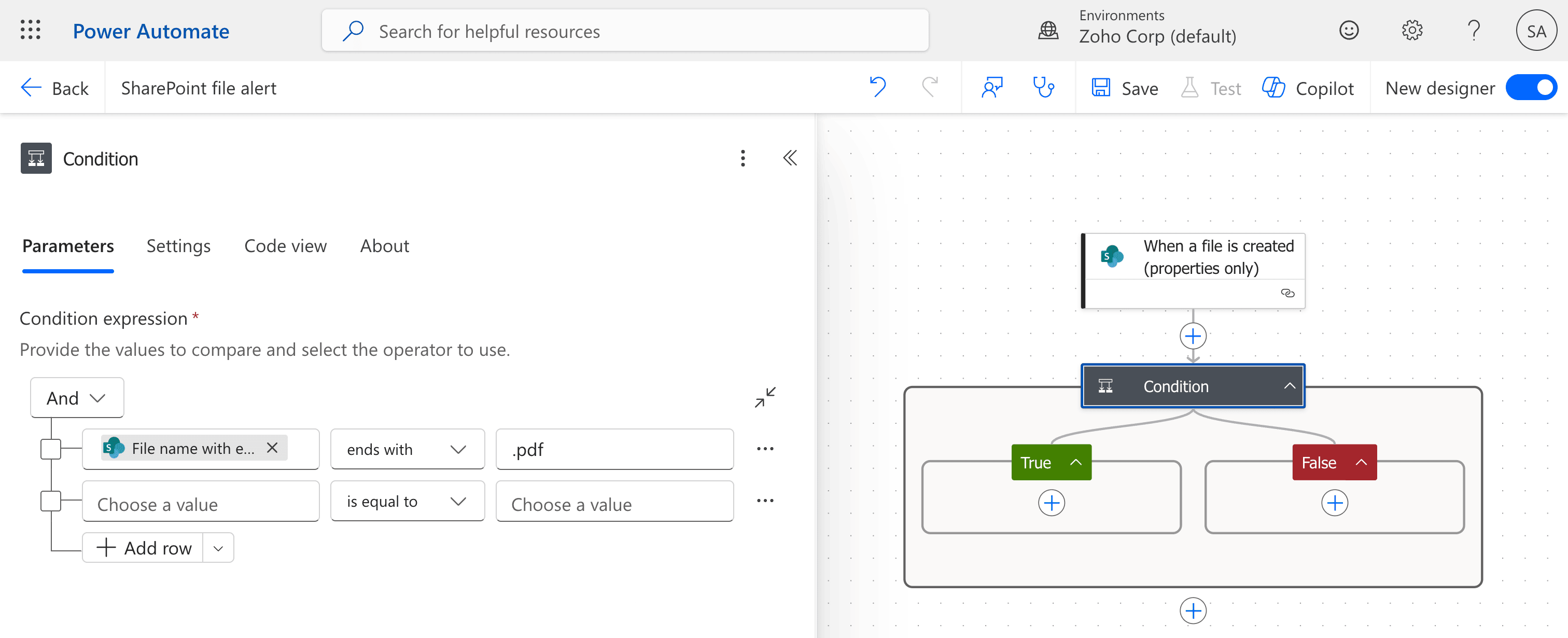Screen dimensions: 1568x638
Task: Open share flow collaboration icon
Action: click(x=991, y=87)
